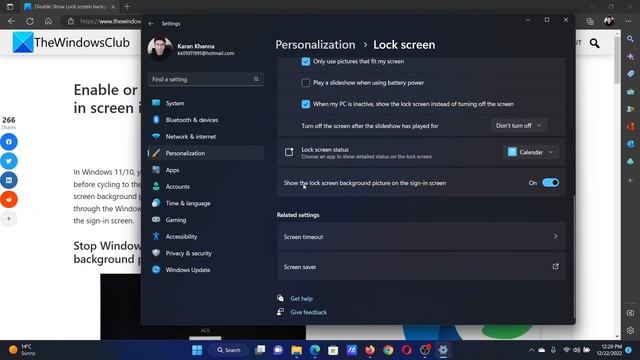Open Firefox from taskbar

coord(370,350)
